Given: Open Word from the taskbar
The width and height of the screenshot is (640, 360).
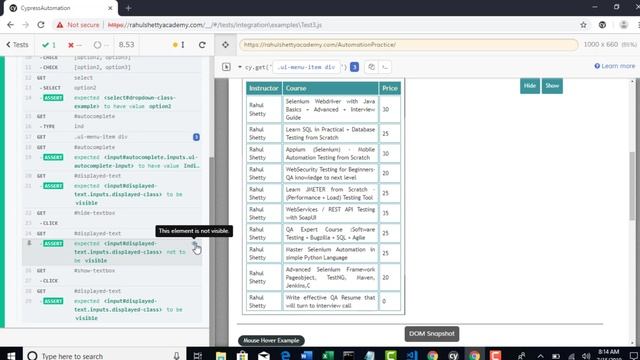Looking at the screenshot, I should [307, 356].
